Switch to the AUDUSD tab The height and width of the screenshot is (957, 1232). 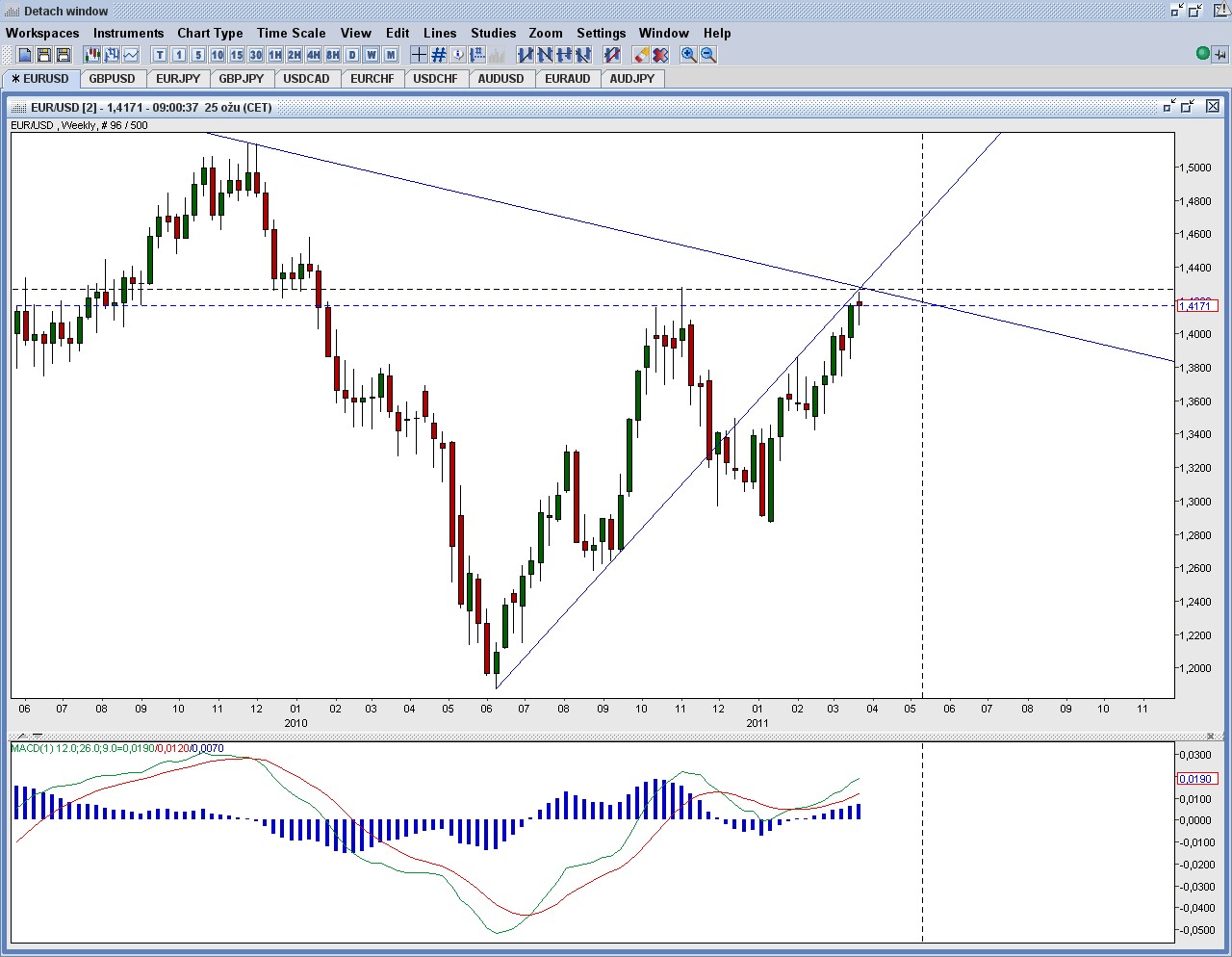[x=501, y=79]
